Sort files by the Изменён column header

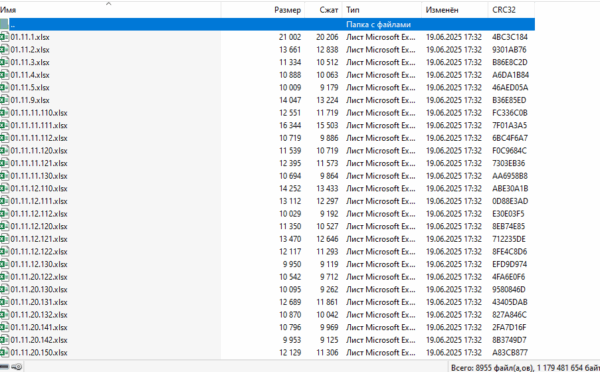(x=455, y=10)
